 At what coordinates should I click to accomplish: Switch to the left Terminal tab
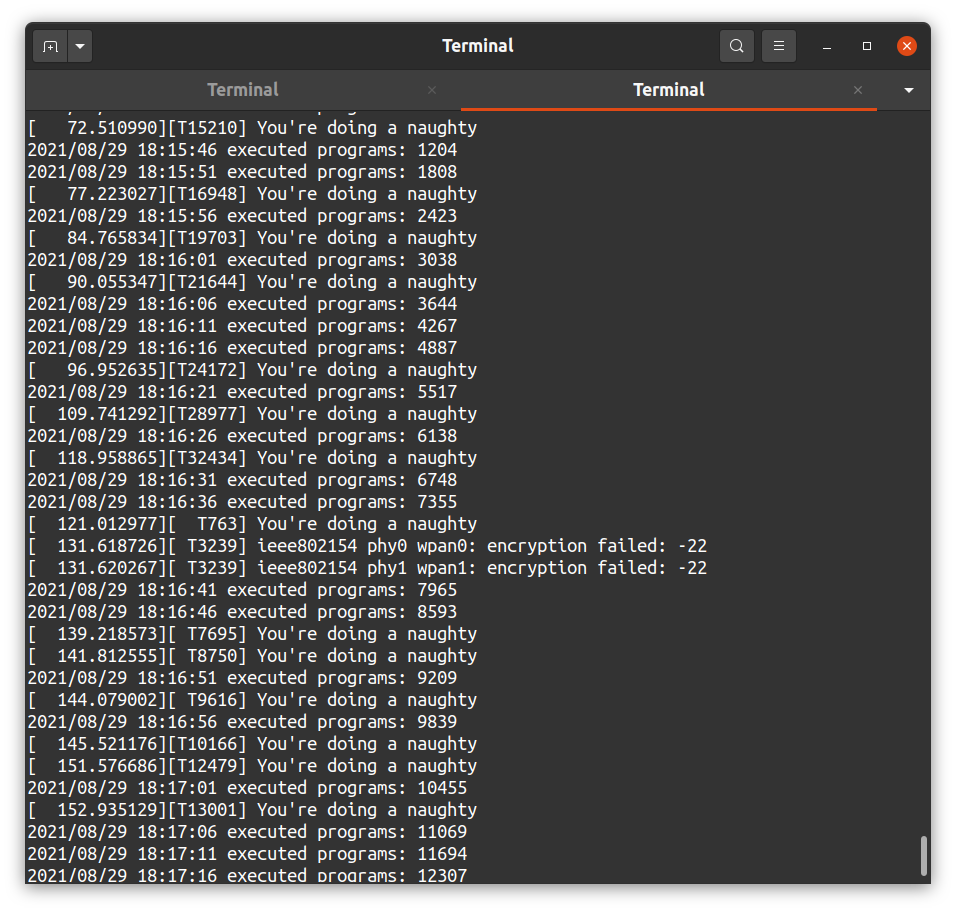(x=242, y=89)
